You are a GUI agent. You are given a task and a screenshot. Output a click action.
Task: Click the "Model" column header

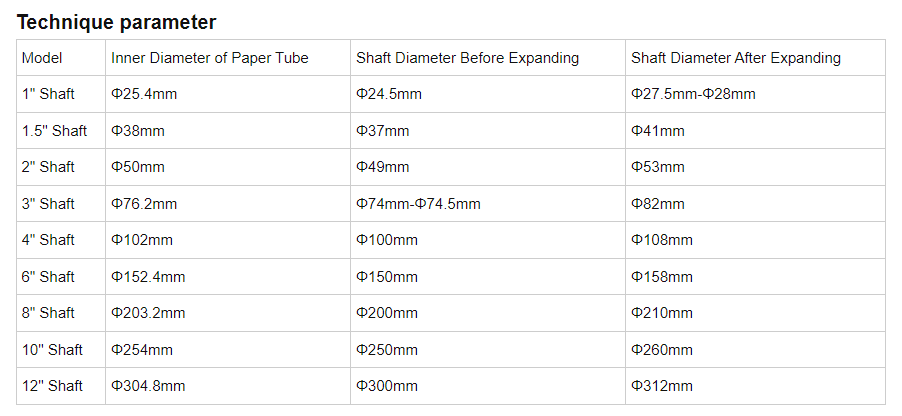click(x=42, y=58)
